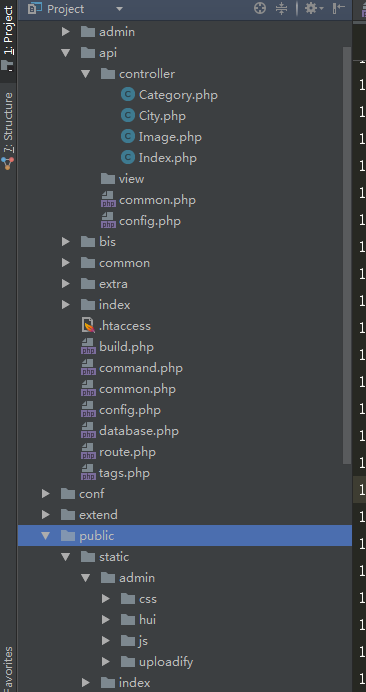
Task: Click the City.php class icon
Action: [x=128, y=116]
